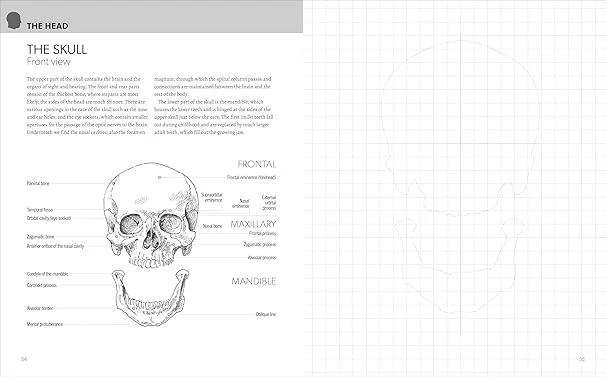Click 'Anterior orifice of the nasal cavity' label
This screenshot has width=606, height=377.
(55, 246)
